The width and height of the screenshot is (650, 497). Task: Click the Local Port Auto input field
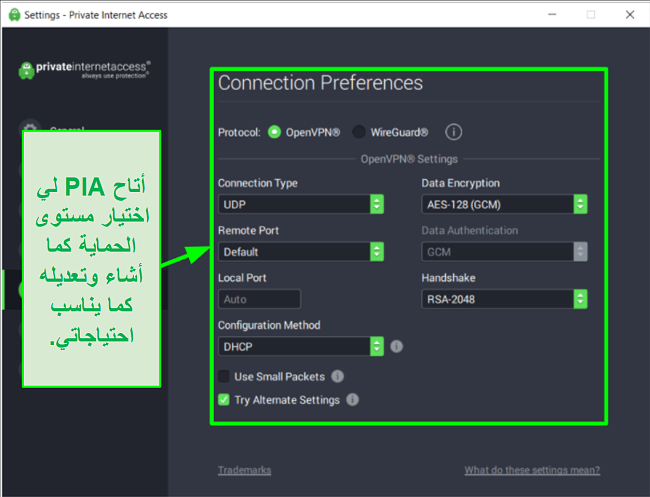[x=260, y=299]
